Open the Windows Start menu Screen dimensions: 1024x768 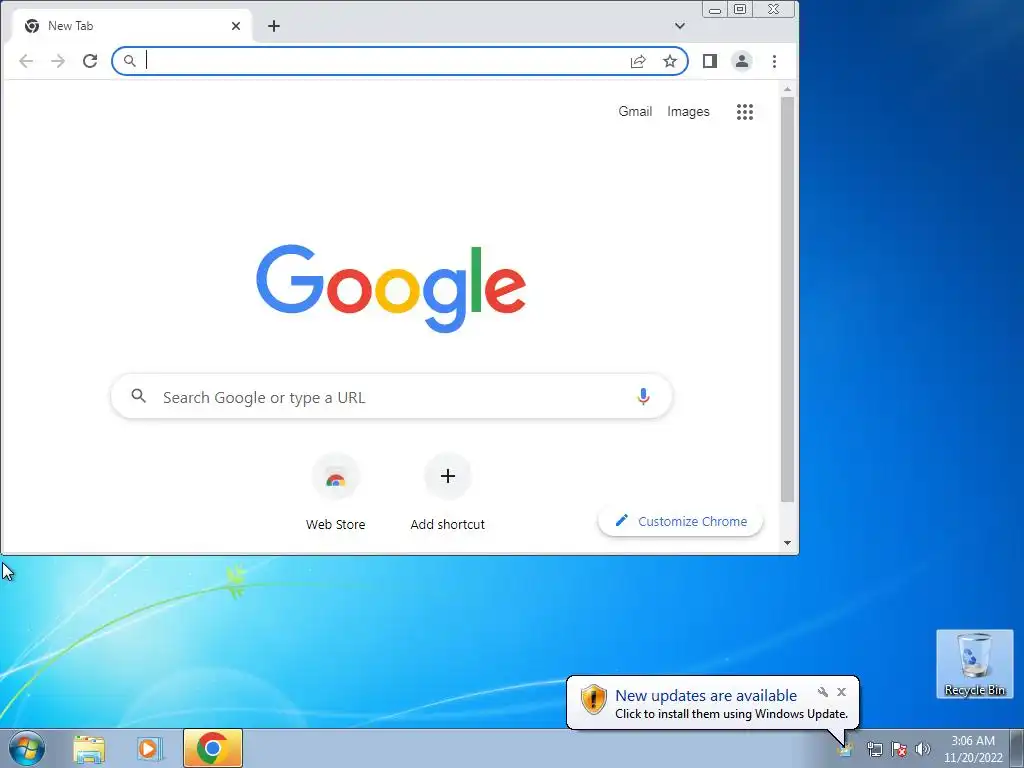point(27,748)
